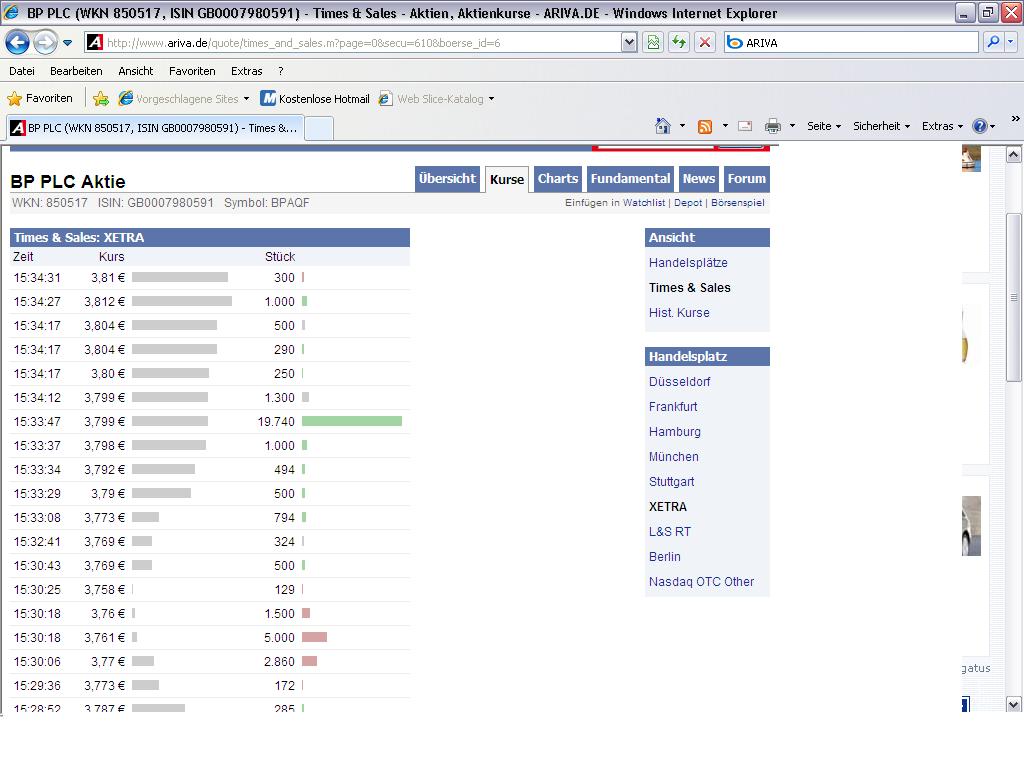1024x768 pixels.
Task: Open the Handelsplätze view link
Action: click(688, 263)
